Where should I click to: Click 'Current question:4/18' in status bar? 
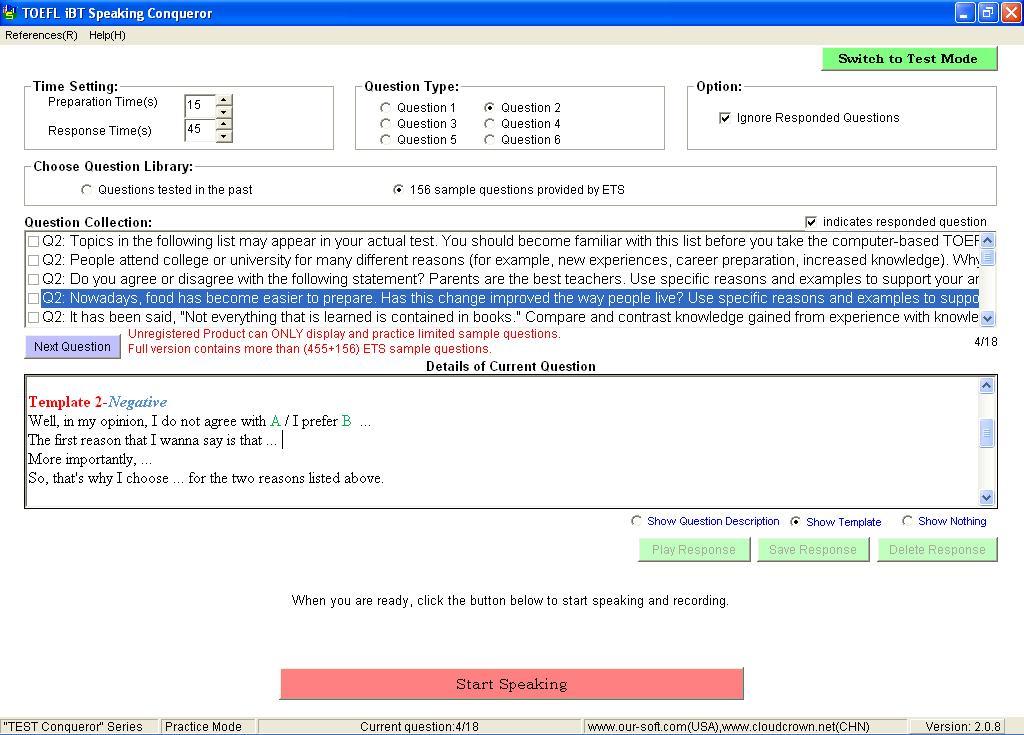[x=419, y=727]
